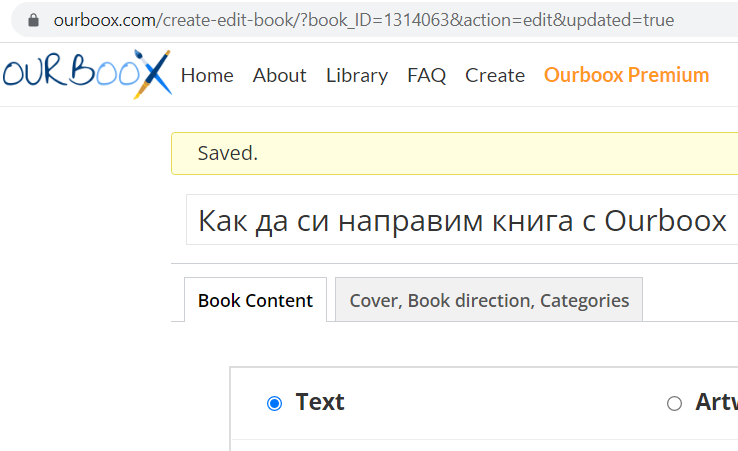Image resolution: width=738 pixels, height=451 pixels.
Task: Click the Create navigation link
Action: [495, 75]
